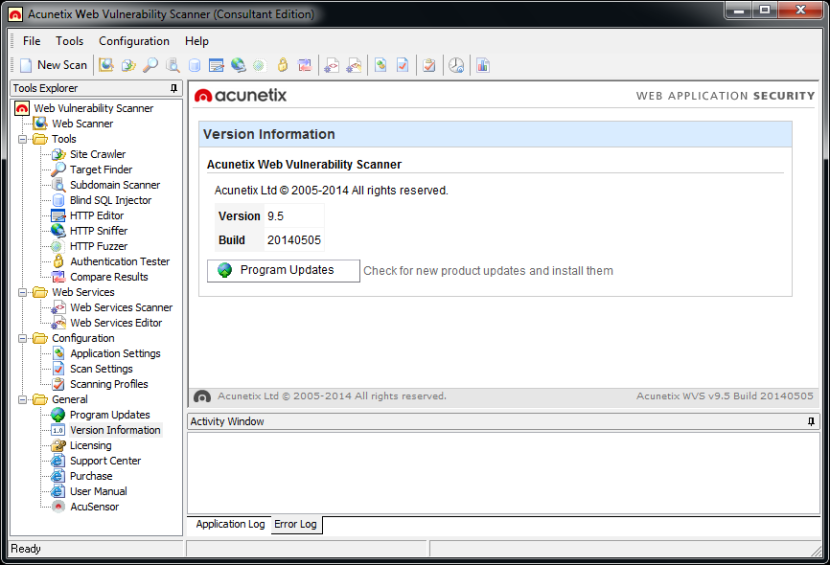The height and width of the screenshot is (565, 830).
Task: Collapse the Configuration folder in tree
Action: tap(22, 338)
